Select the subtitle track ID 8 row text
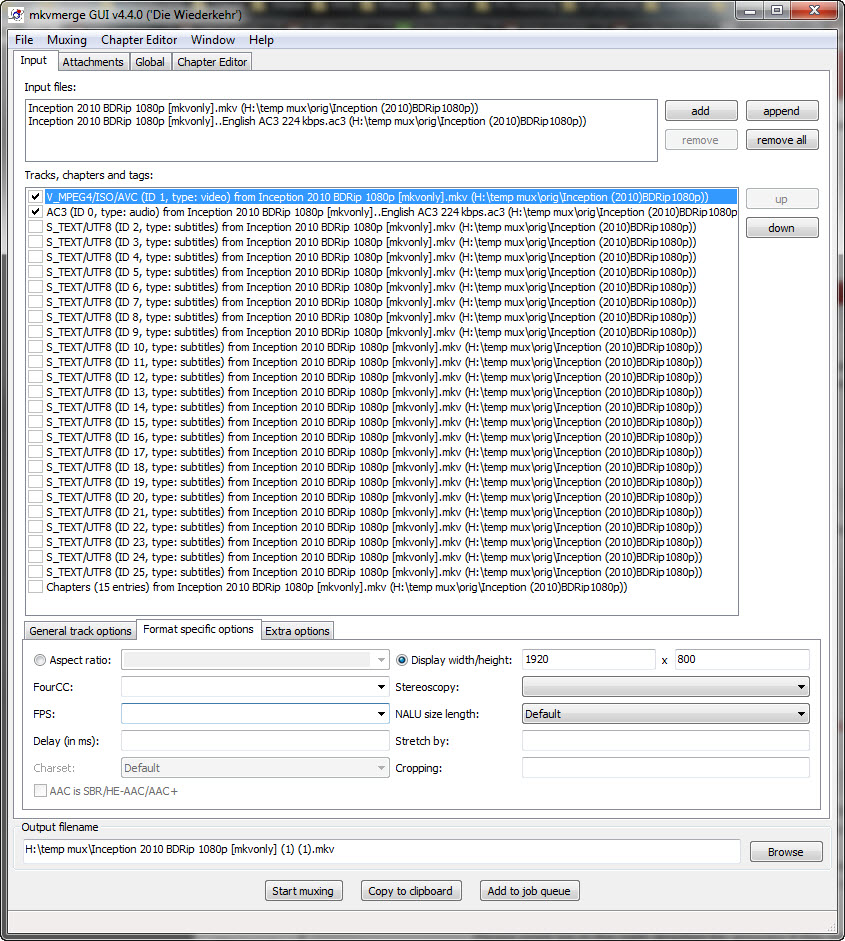Image resolution: width=845 pixels, height=941 pixels. click(371, 317)
